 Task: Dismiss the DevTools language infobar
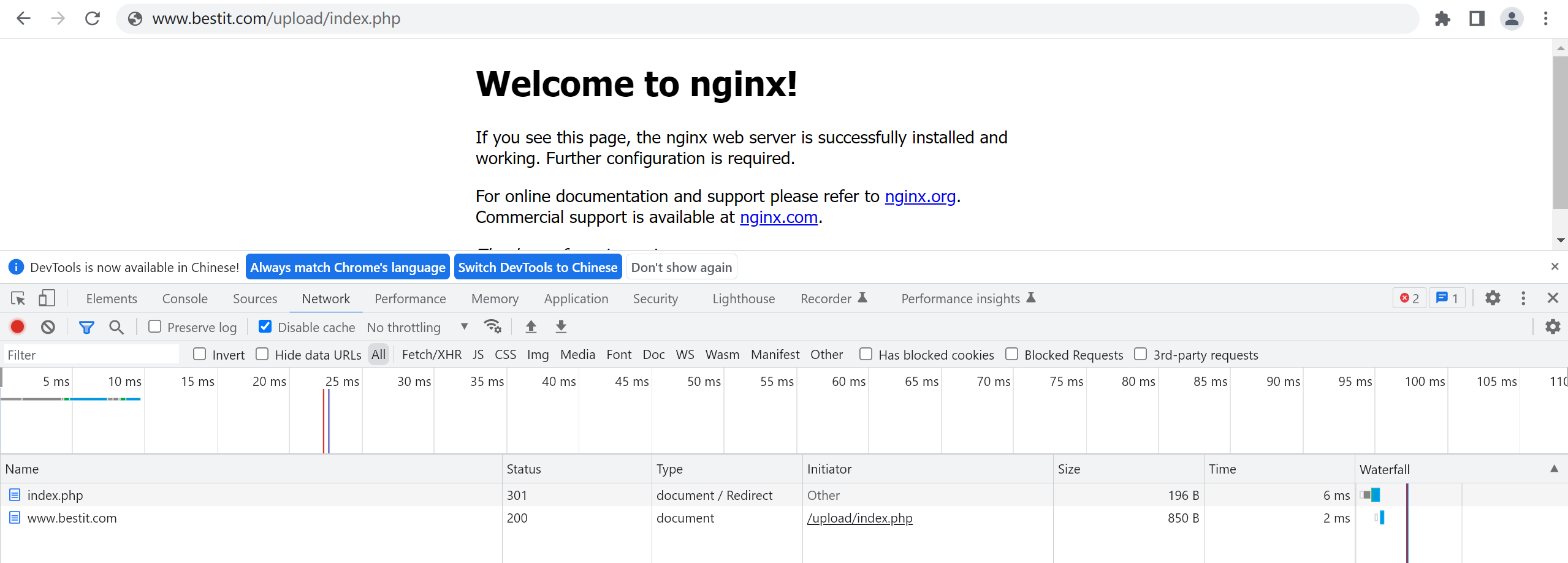point(1555,266)
